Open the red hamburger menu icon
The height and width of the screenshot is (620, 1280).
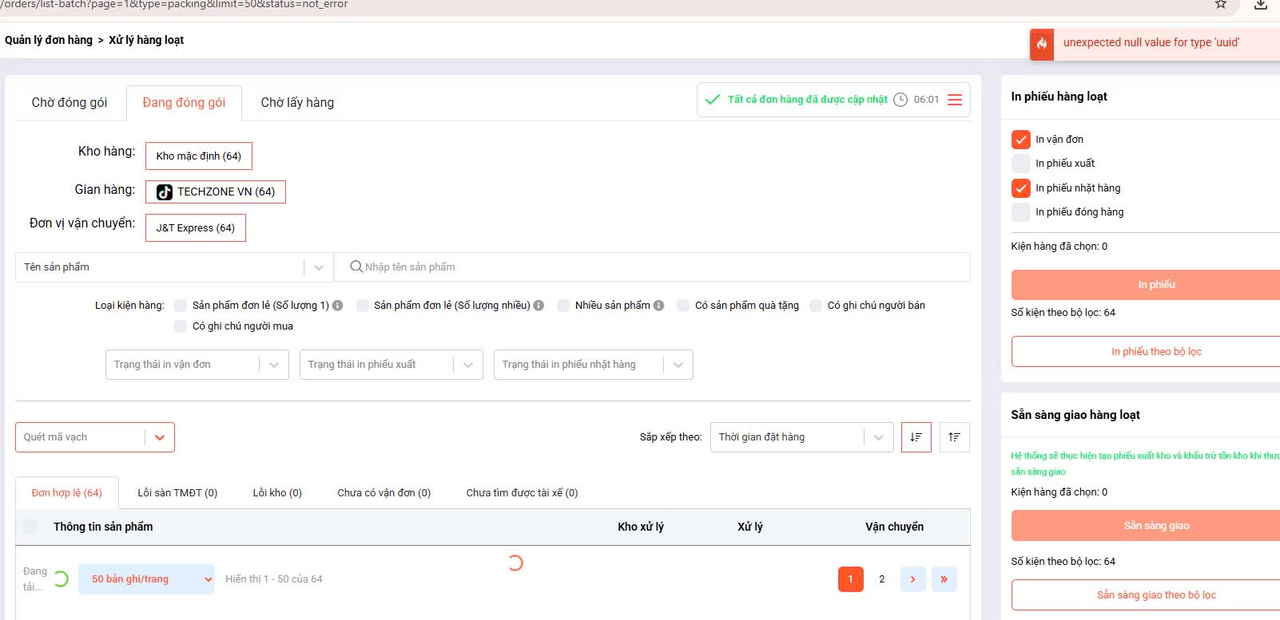pyautogui.click(x=955, y=100)
